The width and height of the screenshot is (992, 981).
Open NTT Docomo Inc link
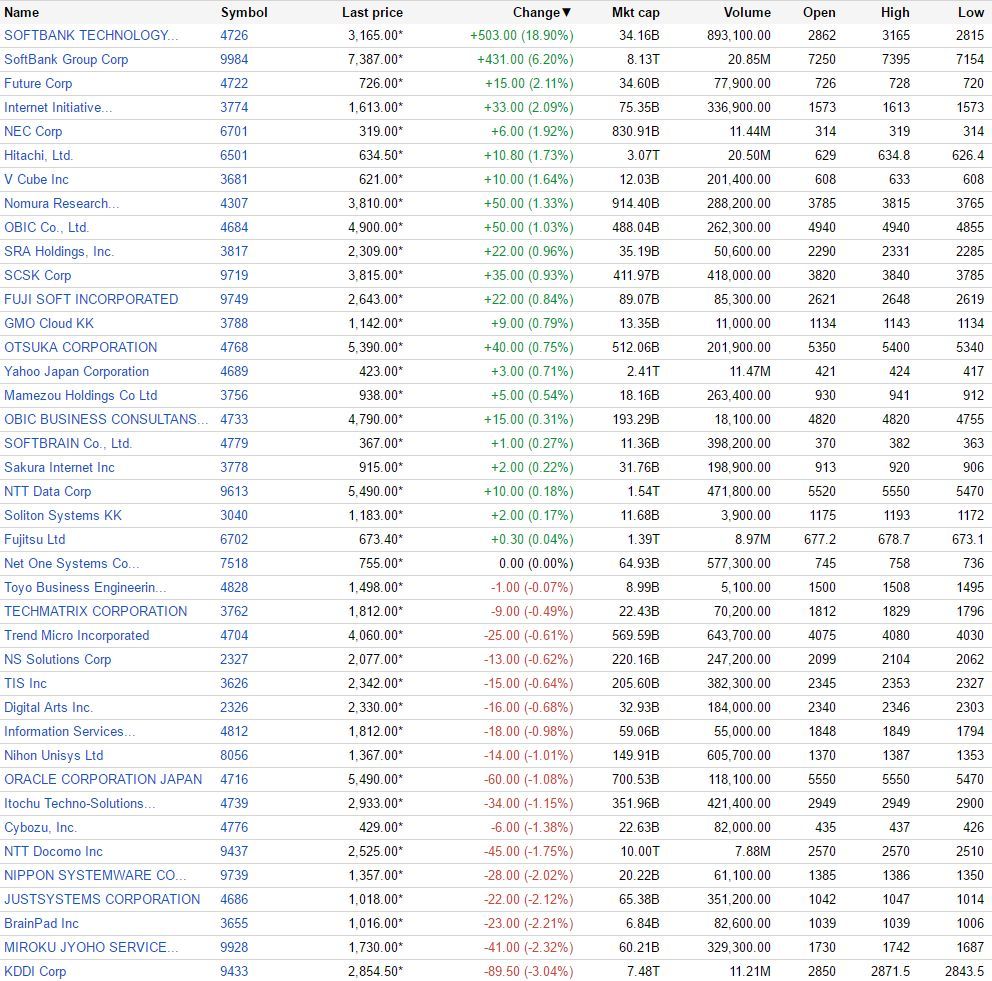53,852
